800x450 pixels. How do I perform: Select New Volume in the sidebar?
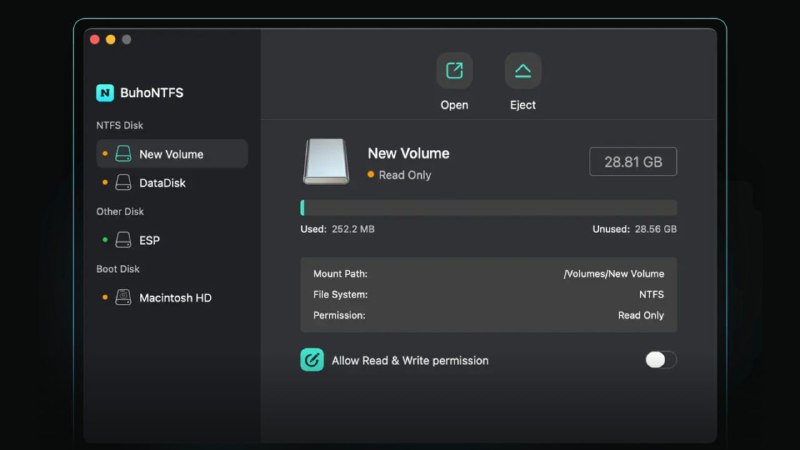[x=171, y=154]
